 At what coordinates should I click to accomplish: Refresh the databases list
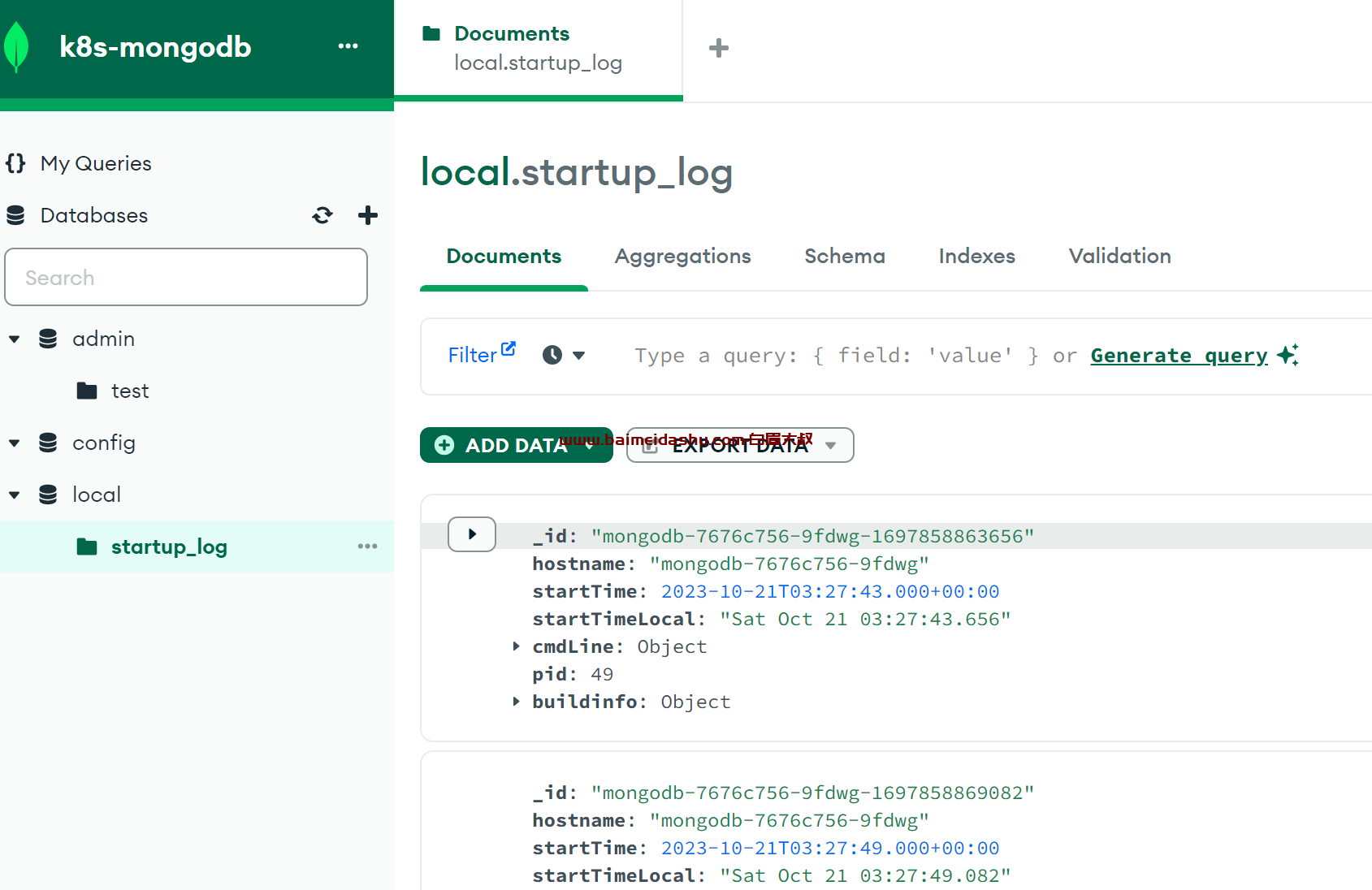322,215
